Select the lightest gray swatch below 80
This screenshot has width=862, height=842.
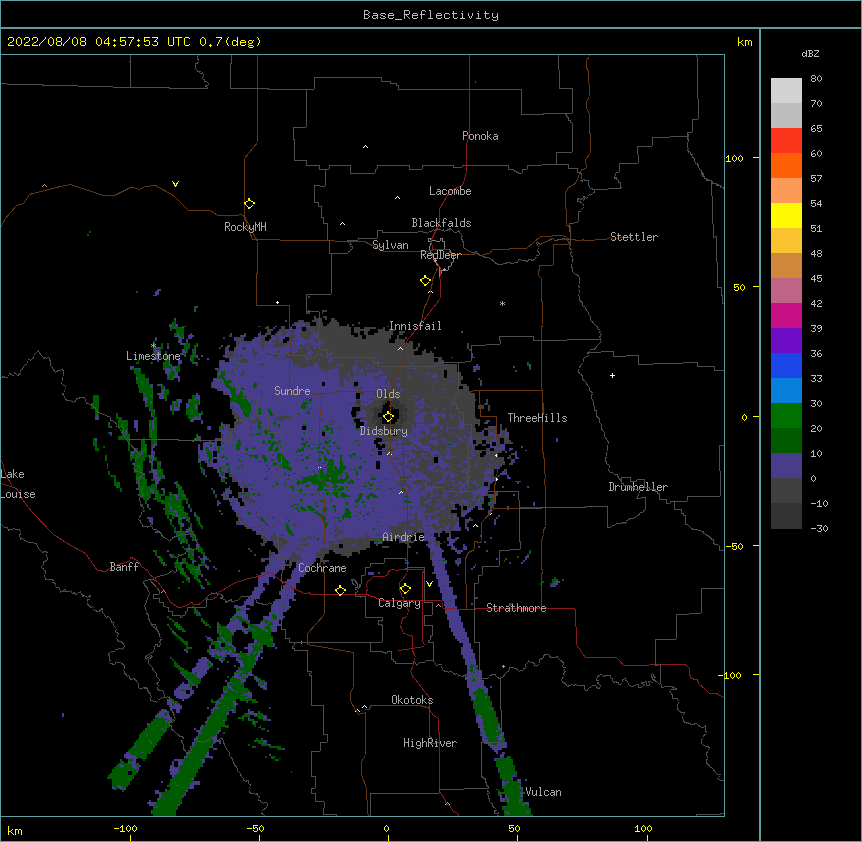click(786, 91)
